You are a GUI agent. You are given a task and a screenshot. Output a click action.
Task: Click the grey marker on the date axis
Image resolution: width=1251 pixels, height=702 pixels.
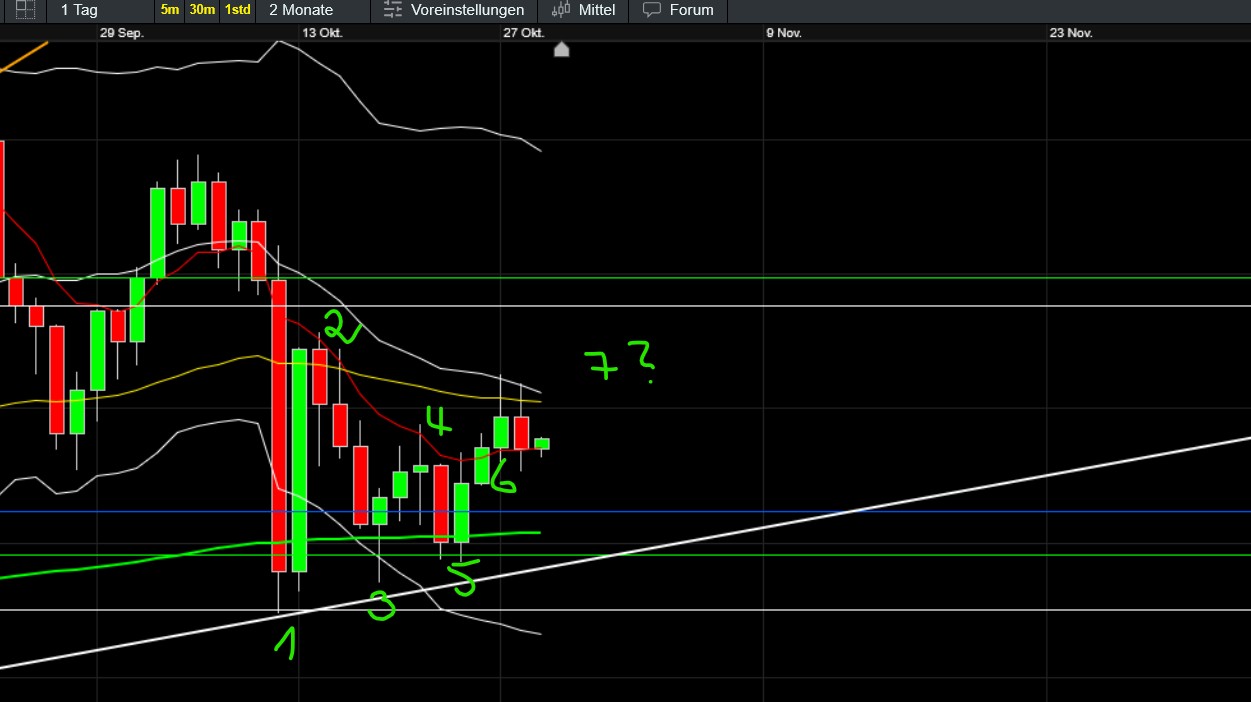[561, 49]
